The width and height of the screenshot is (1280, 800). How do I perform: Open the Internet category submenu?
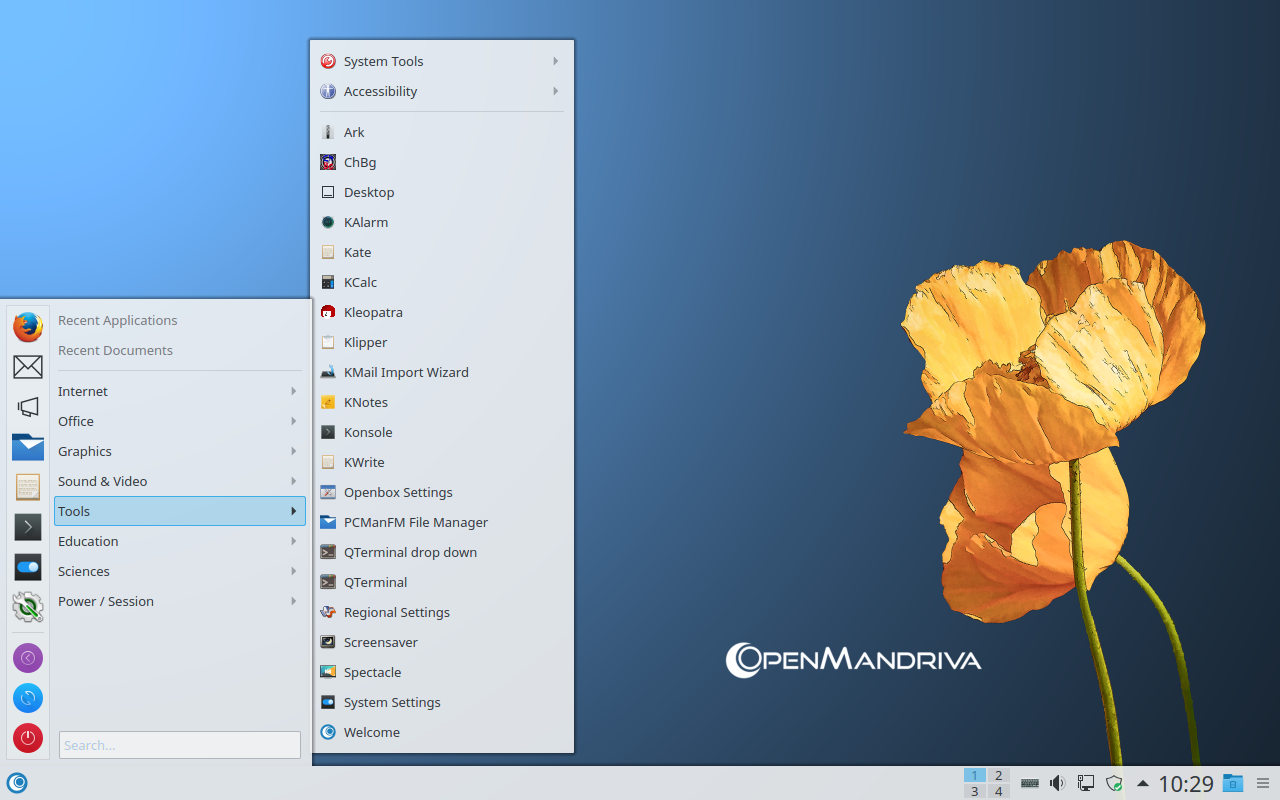(x=180, y=391)
